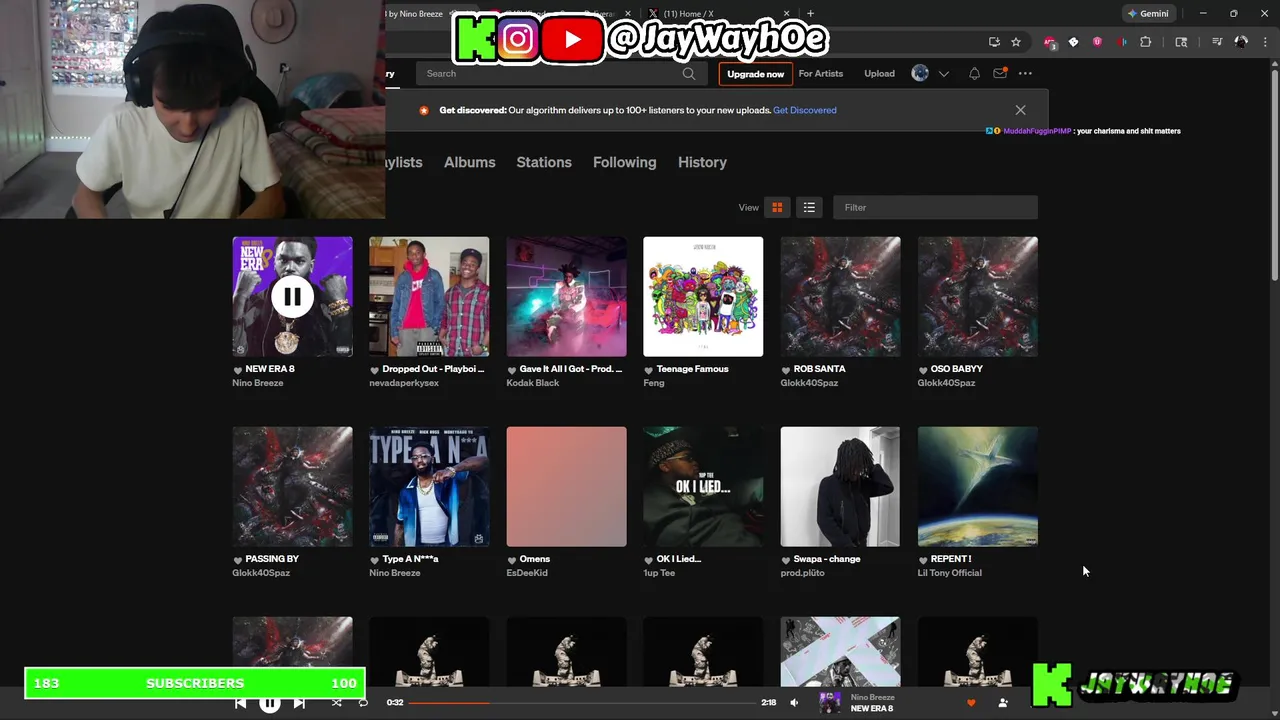Viewport: 1280px width, 720px height.
Task: Open the three-dot more menu in the header
Action: pos(1025,73)
